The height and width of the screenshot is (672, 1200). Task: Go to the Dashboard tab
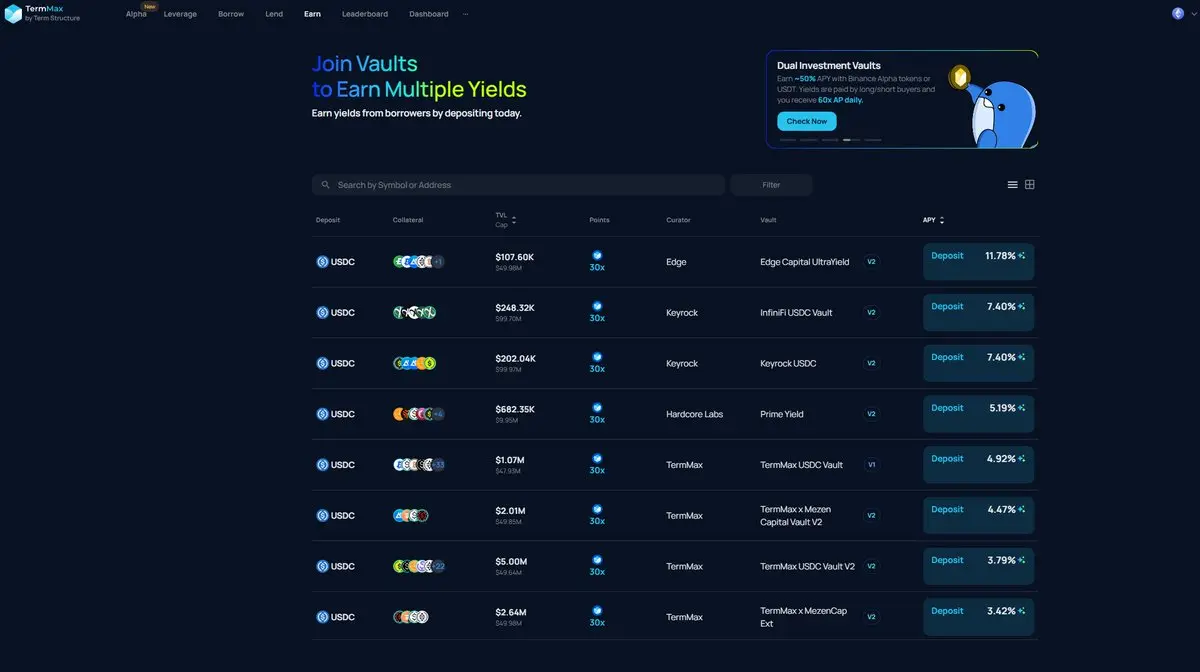429,14
